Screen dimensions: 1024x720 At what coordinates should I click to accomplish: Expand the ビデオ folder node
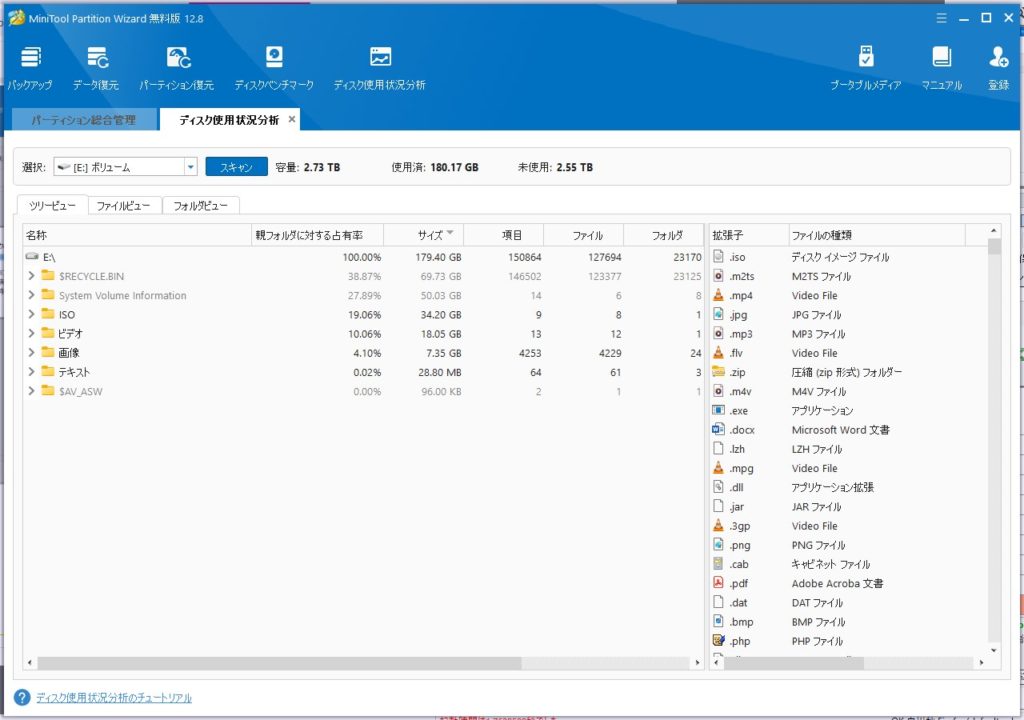(x=32, y=334)
